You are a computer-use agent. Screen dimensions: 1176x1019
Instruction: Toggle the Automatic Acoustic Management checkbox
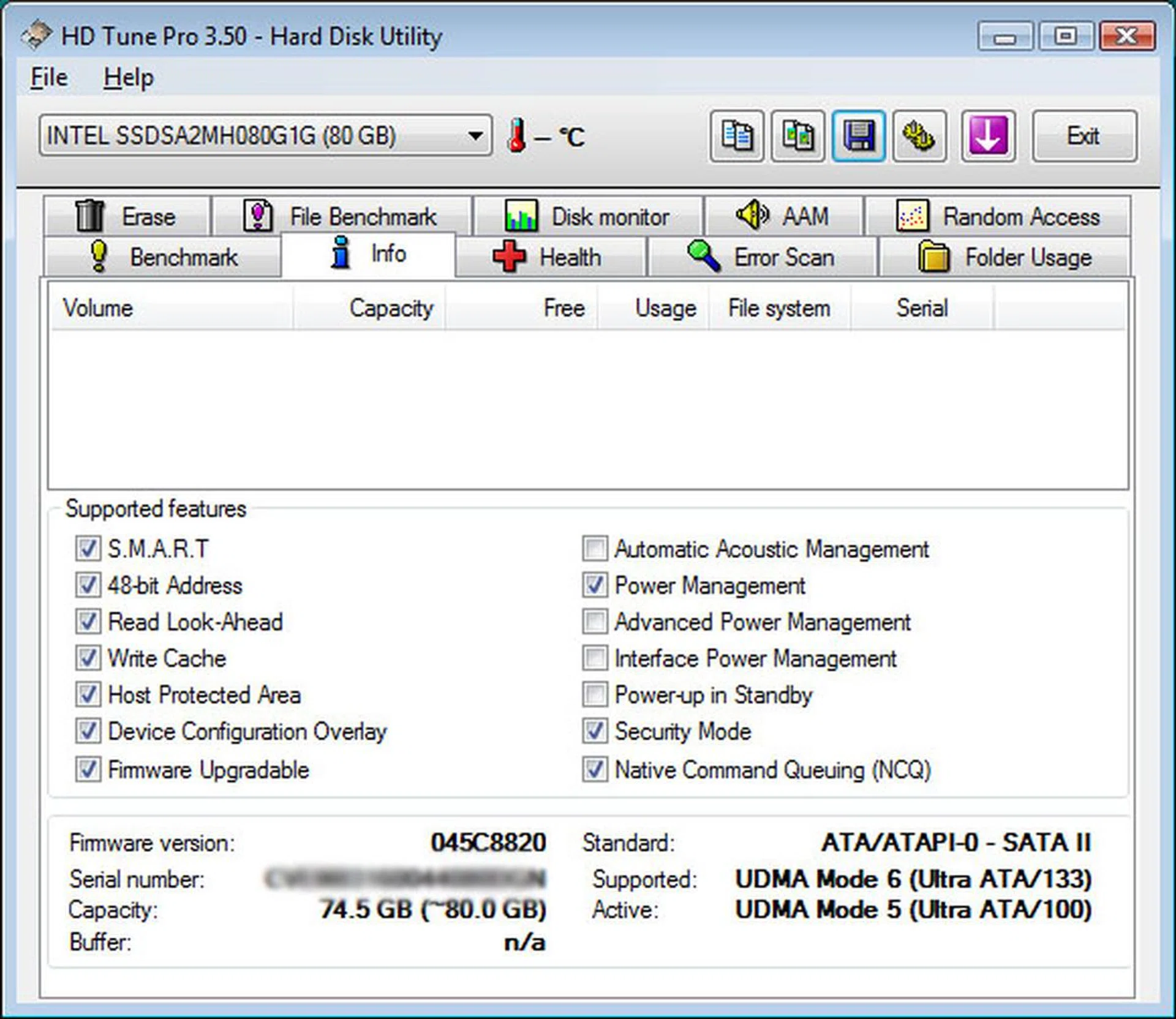point(595,549)
